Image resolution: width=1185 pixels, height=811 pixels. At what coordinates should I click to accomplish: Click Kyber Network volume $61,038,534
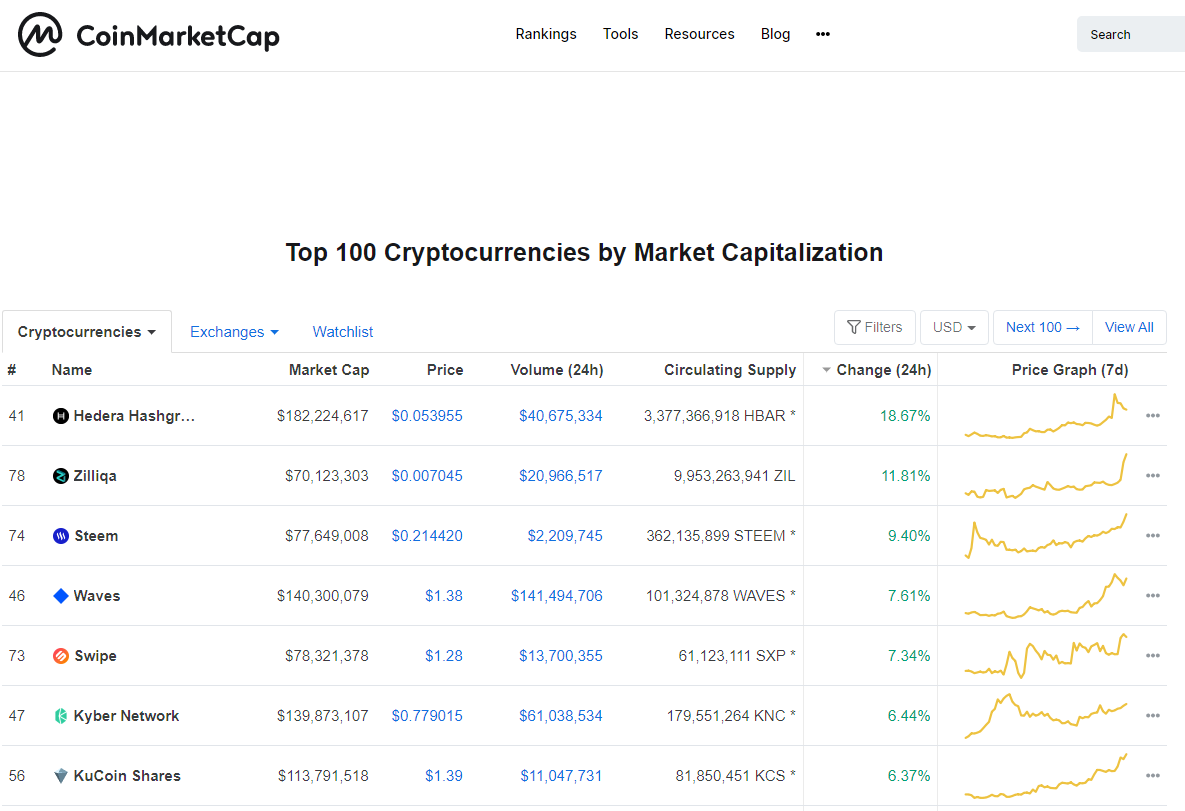561,716
